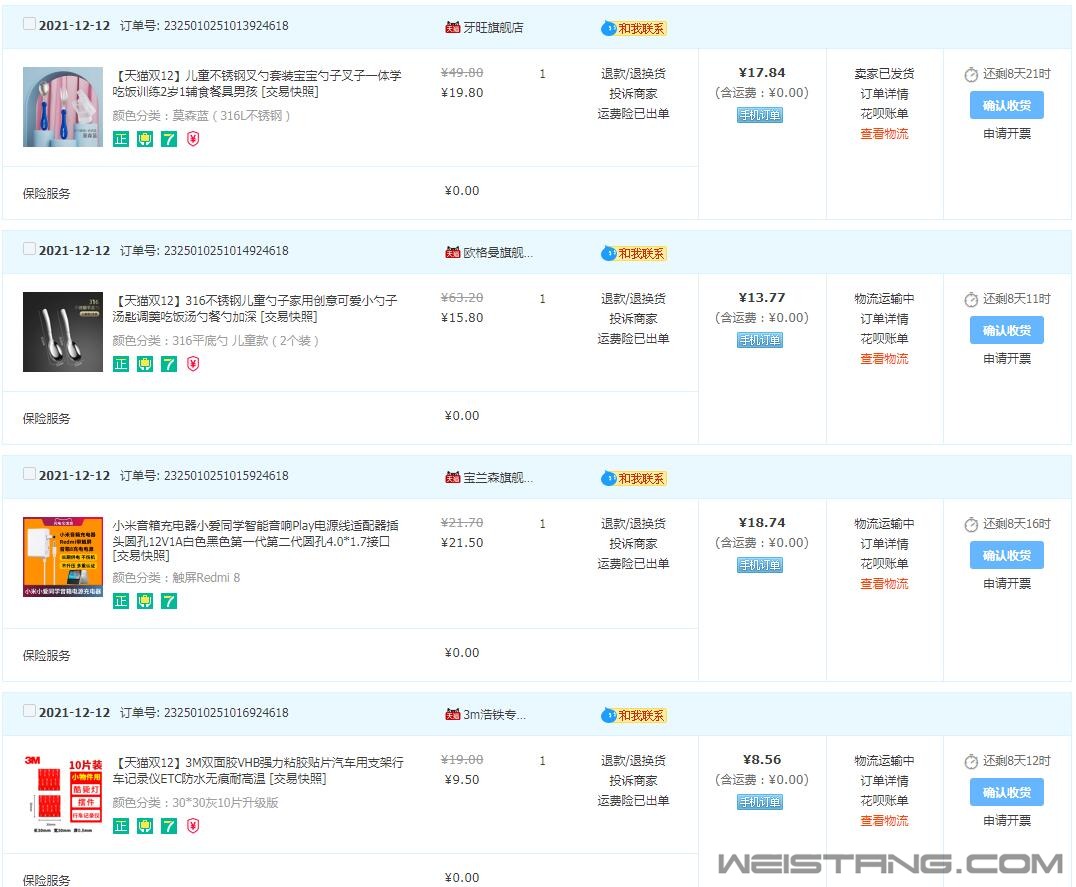Viewport: 1076px width, 887px height.
Task: Open 订单详情 for the ¥18.74 order
Action: coord(884,543)
